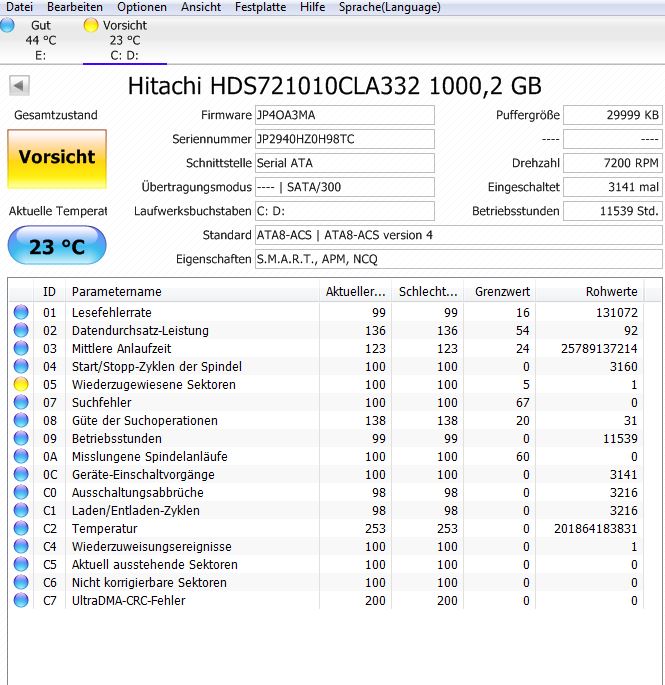The height and width of the screenshot is (685, 665).
Task: Click status icon for Misslungene Spindelanläufe
Action: click(21, 456)
